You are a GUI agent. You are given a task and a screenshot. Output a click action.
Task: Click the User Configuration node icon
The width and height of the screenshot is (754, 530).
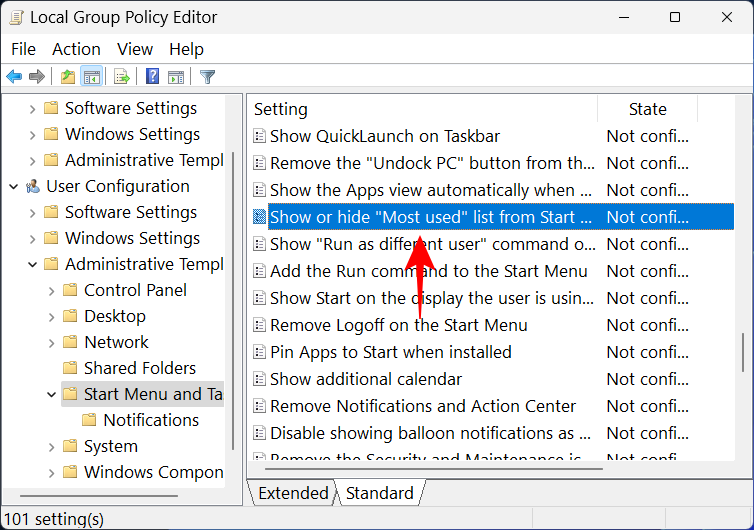pyautogui.click(x=33, y=186)
